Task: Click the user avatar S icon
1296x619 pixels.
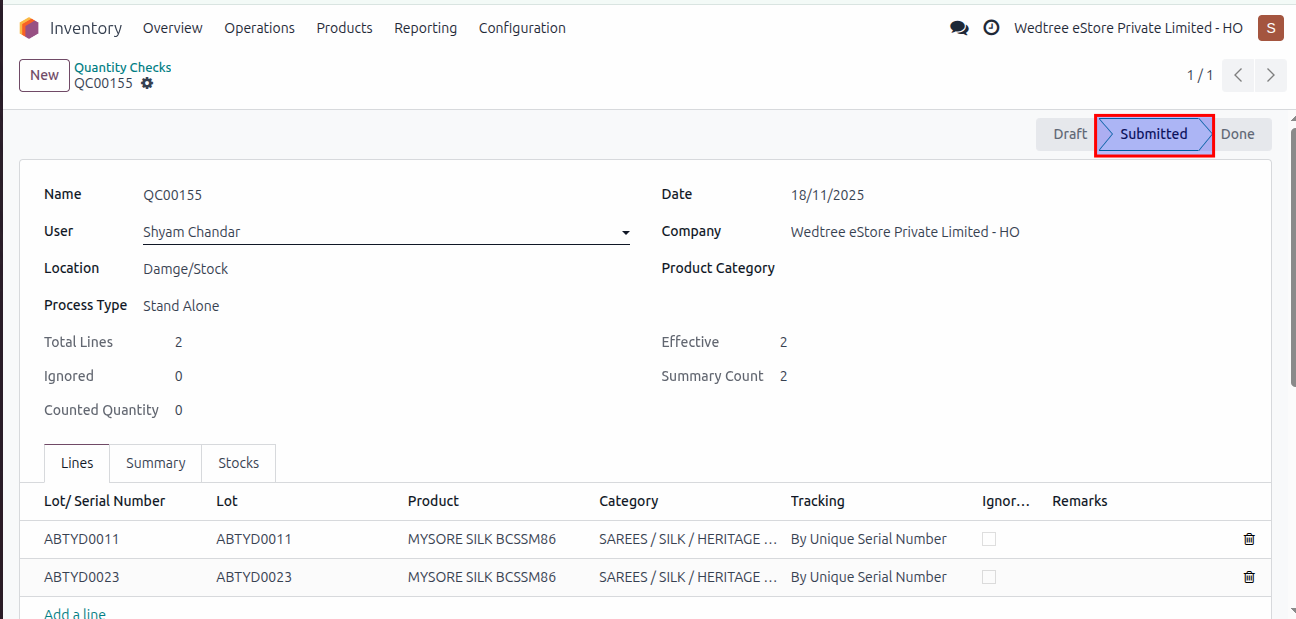Action: point(1270,28)
